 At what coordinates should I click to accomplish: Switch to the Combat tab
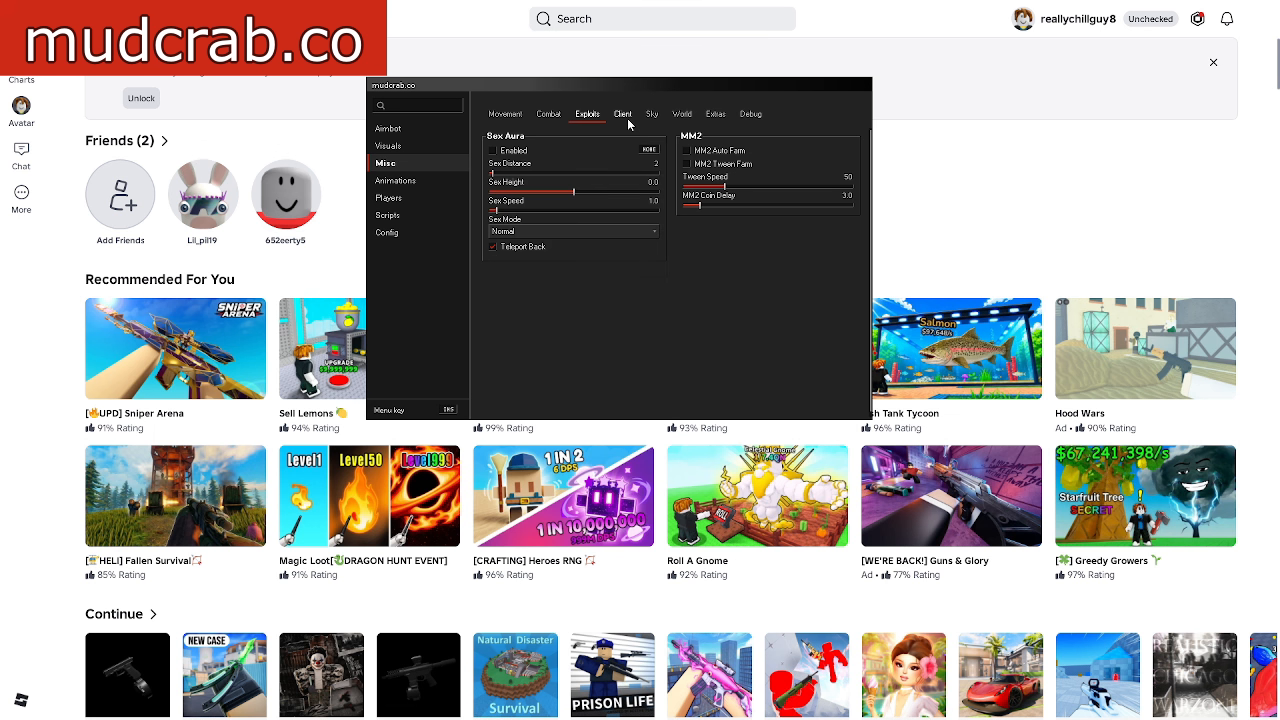coord(549,114)
